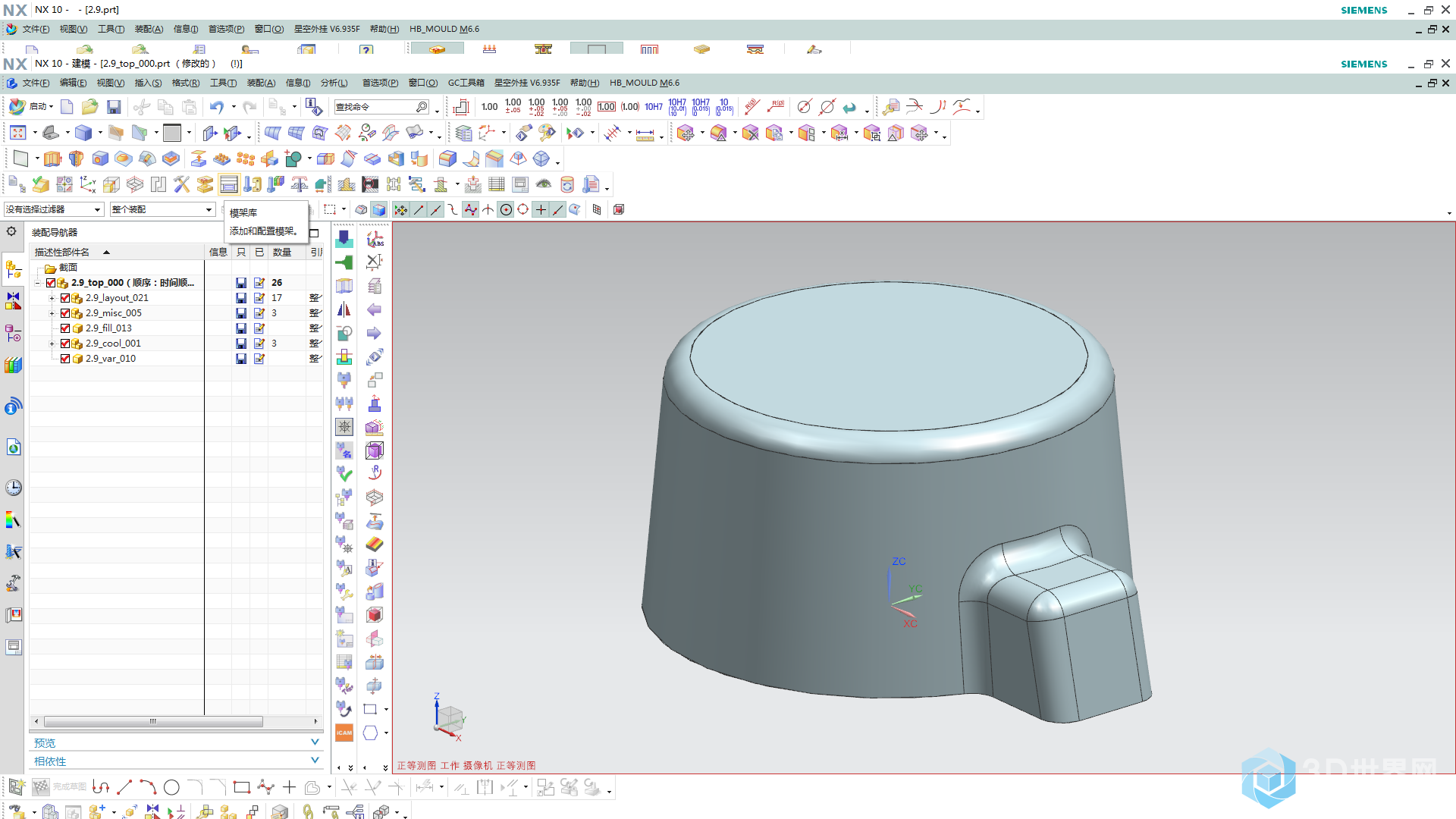Click the orange CAM icon
The image size is (1456, 819).
344,733
